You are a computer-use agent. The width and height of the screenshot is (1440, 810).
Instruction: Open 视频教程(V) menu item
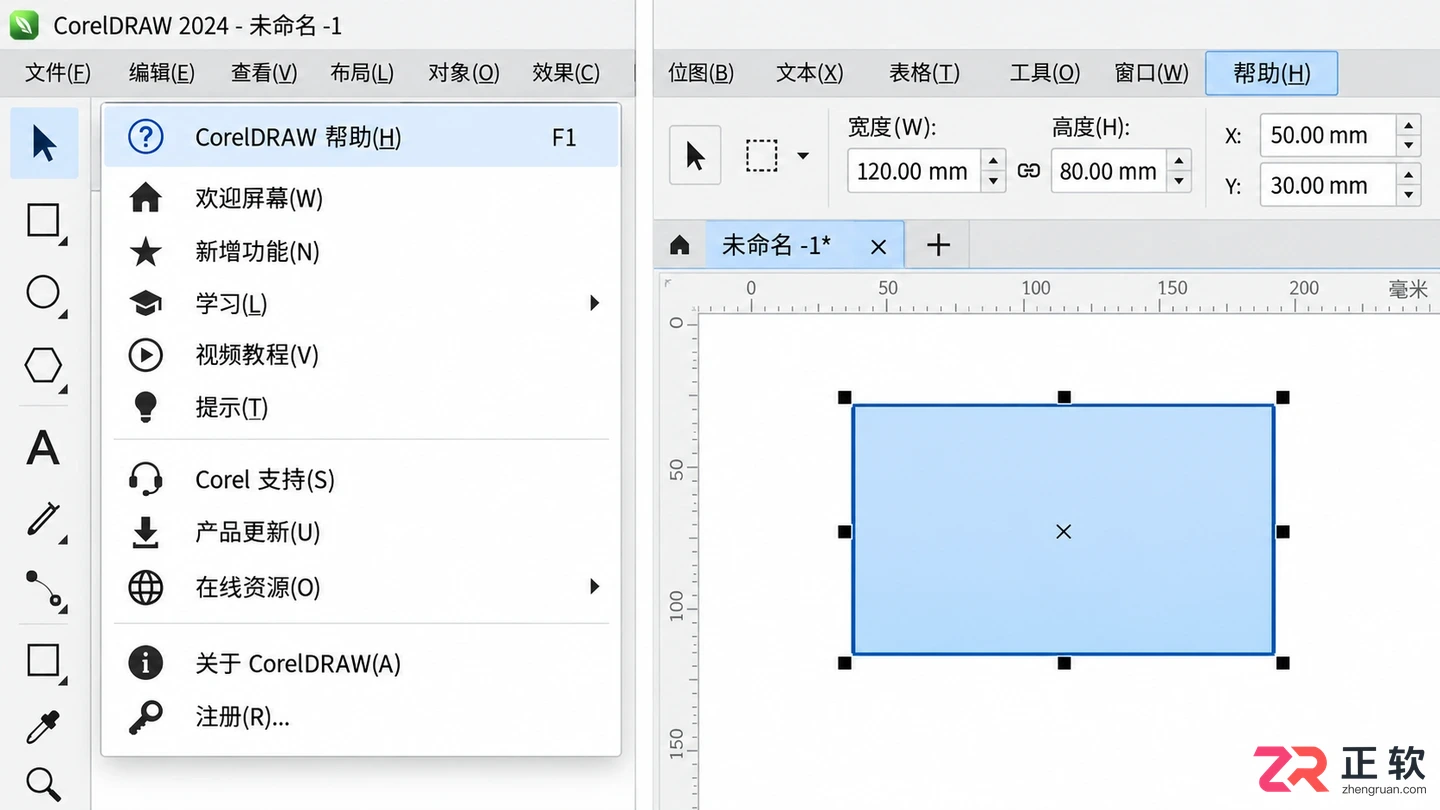point(362,355)
